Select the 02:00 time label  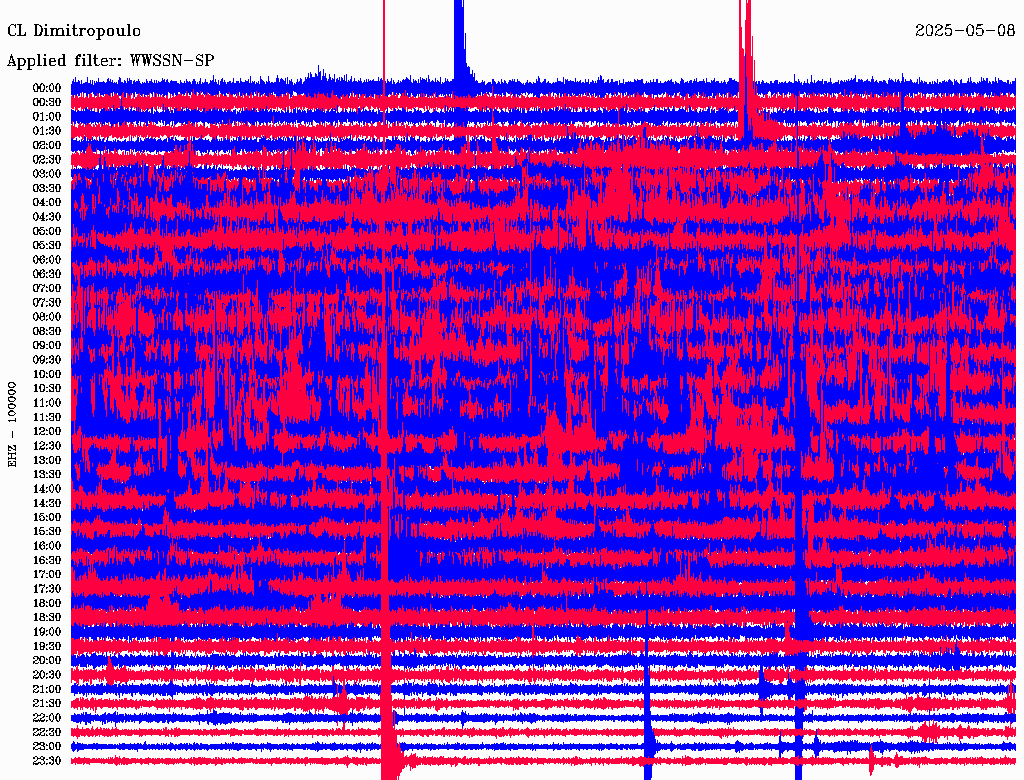(47, 146)
